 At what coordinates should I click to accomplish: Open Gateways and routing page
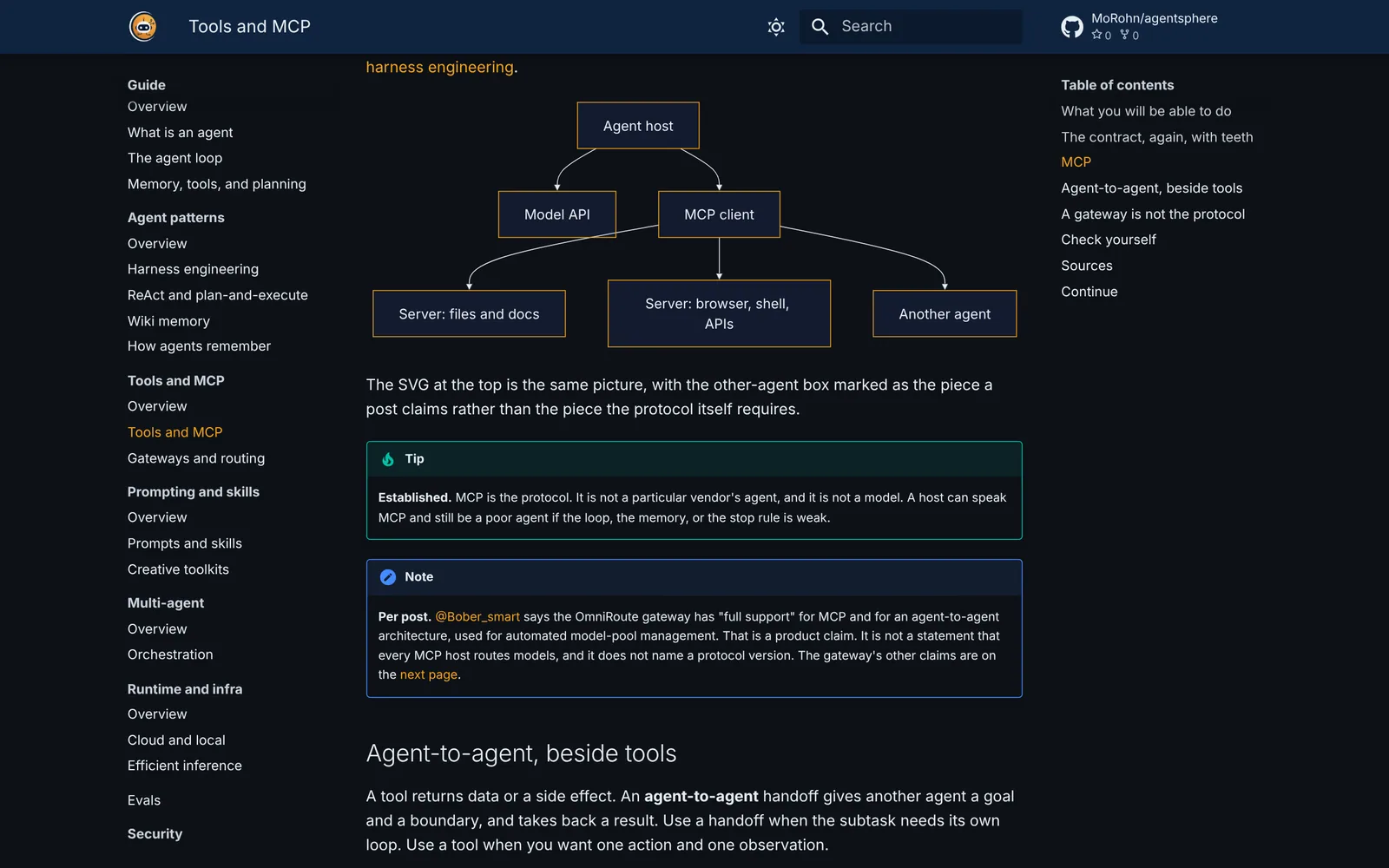click(196, 458)
